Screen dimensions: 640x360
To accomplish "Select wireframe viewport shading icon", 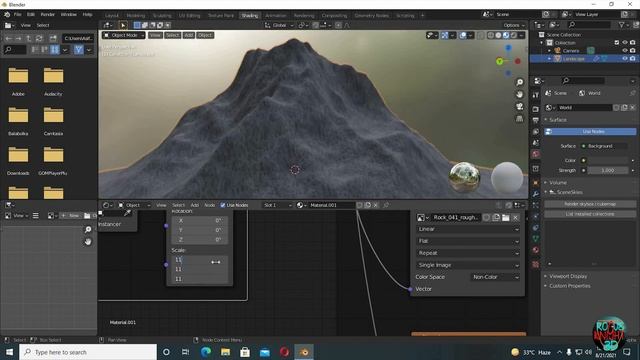I will tap(491, 36).
